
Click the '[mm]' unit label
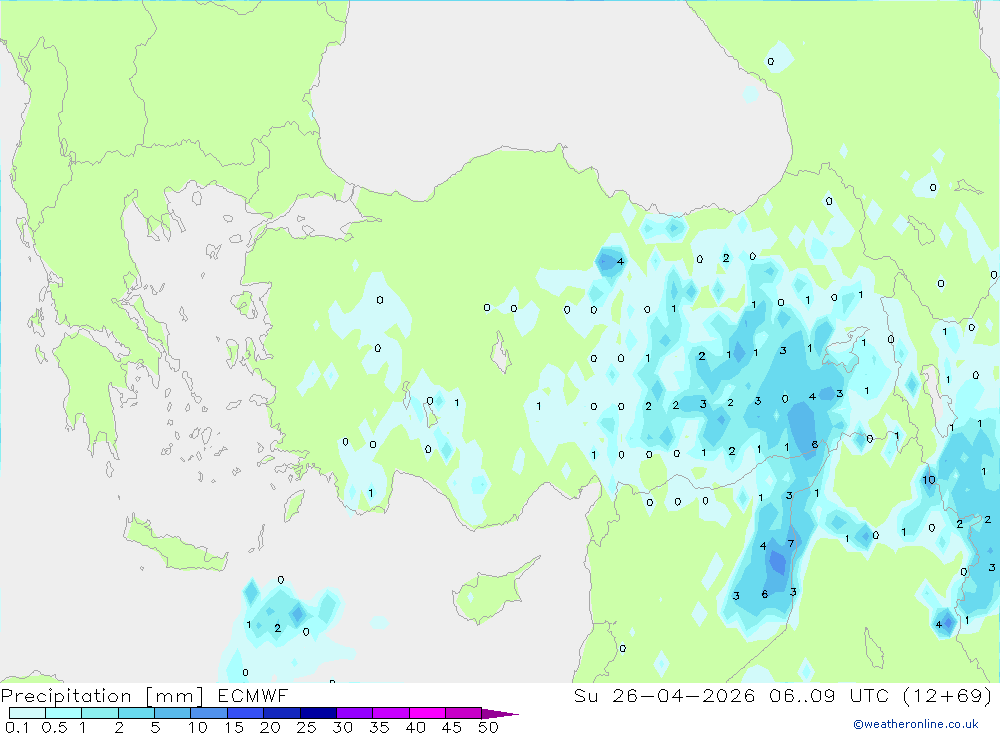(x=174, y=696)
